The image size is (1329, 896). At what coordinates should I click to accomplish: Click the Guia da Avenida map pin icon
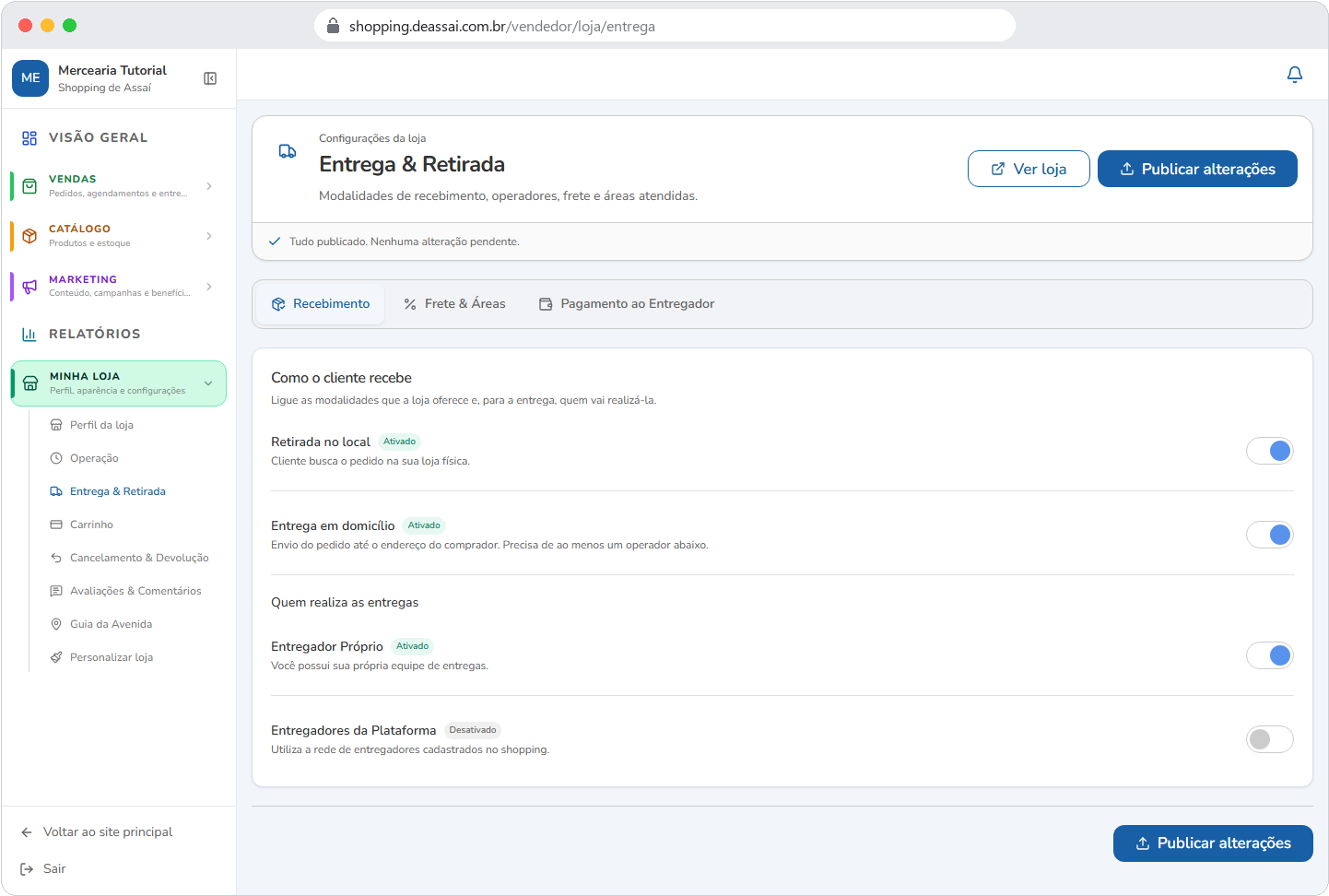coord(56,624)
